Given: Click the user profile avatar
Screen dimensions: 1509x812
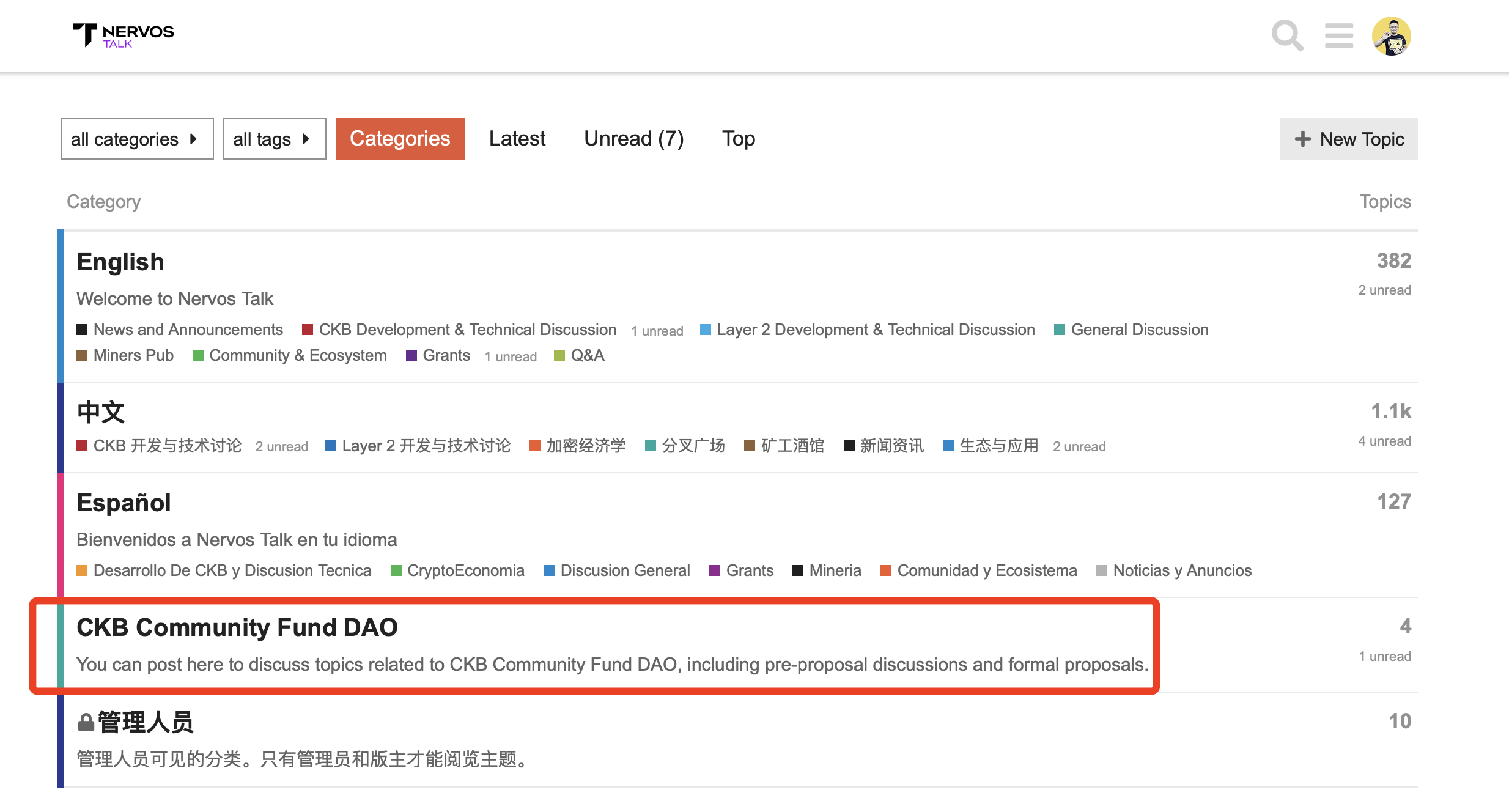Looking at the screenshot, I should (x=1391, y=36).
